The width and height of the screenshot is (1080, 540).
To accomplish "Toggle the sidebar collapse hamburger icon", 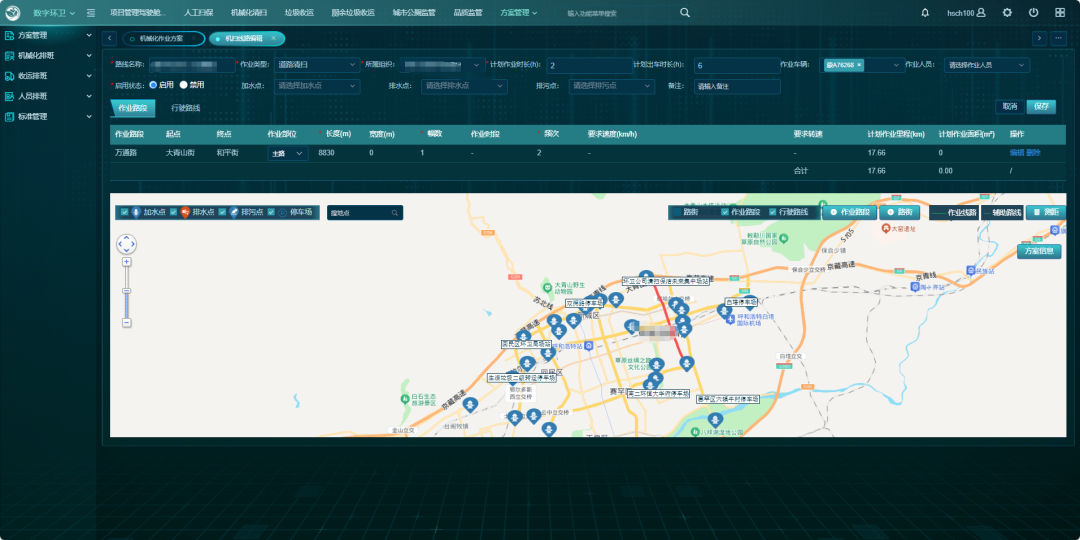I will (91, 12).
